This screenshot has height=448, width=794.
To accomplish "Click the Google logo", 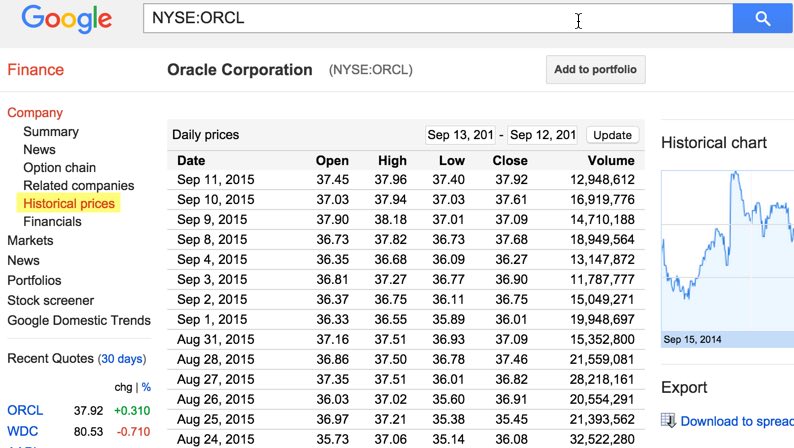I will pos(66,19).
